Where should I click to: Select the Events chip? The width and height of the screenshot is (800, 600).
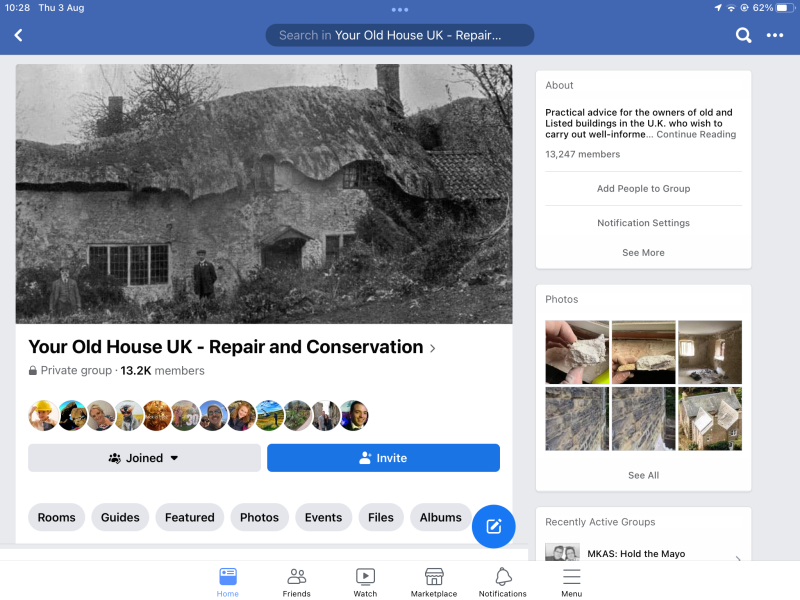[x=323, y=517]
